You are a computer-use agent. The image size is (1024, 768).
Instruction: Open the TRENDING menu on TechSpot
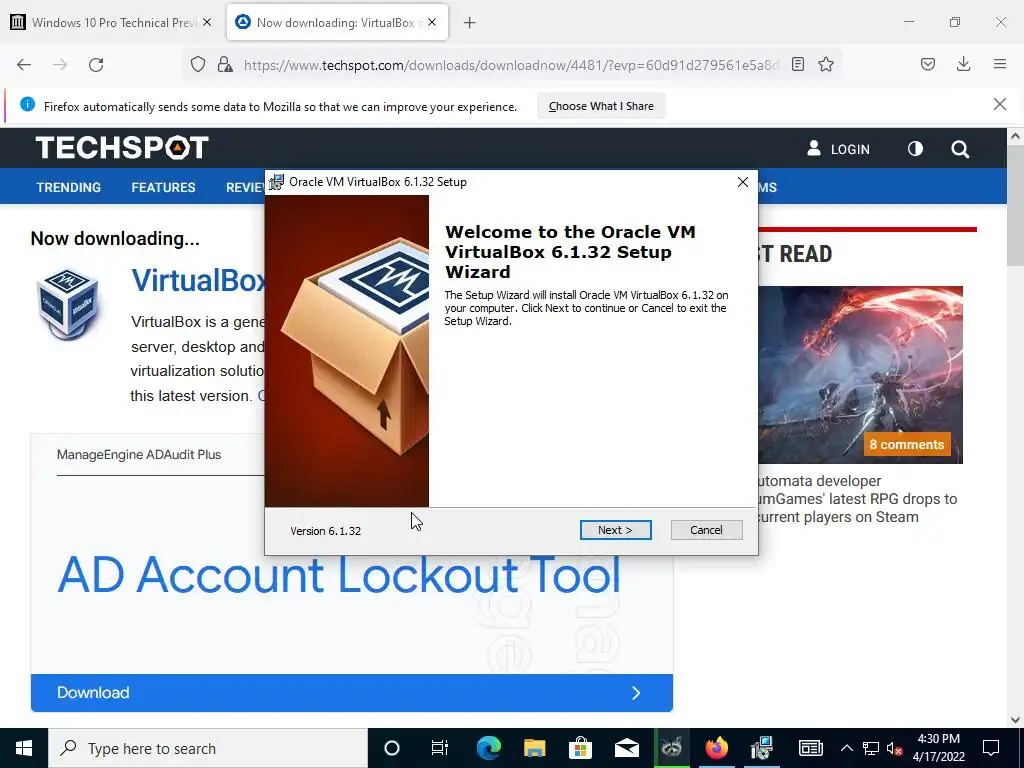(x=69, y=187)
